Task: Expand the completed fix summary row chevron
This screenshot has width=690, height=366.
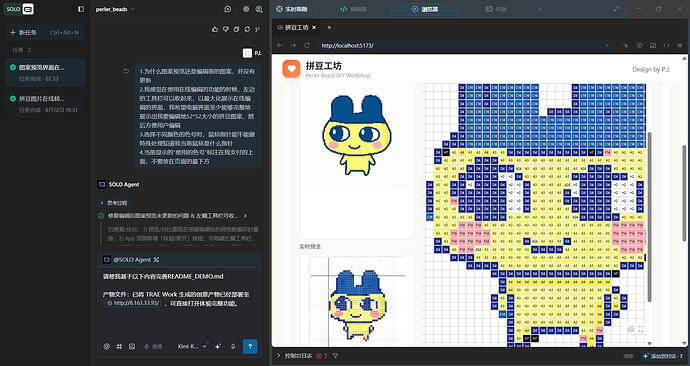Action: (x=245, y=216)
